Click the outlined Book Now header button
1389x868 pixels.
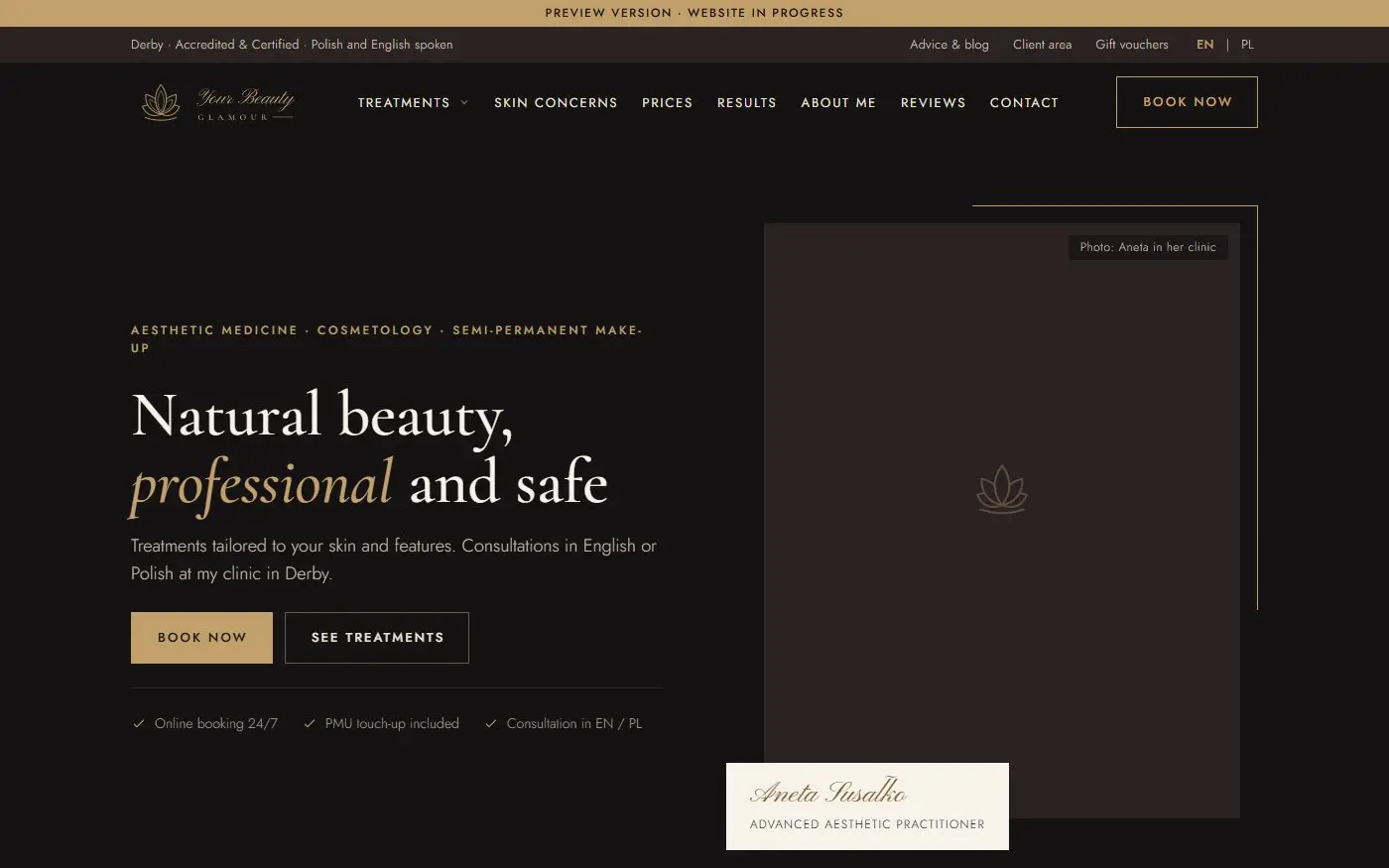coord(1187,102)
